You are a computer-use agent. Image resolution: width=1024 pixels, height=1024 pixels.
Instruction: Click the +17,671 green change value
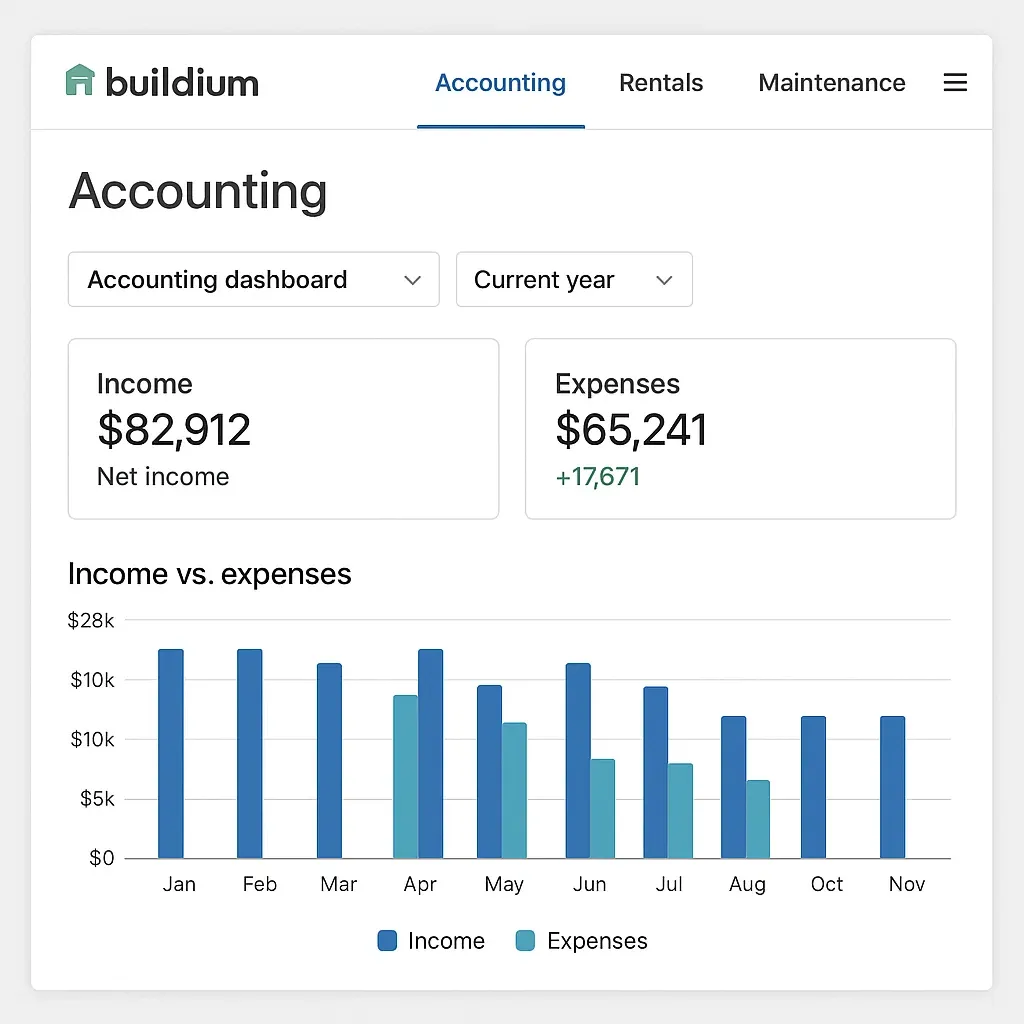(598, 477)
